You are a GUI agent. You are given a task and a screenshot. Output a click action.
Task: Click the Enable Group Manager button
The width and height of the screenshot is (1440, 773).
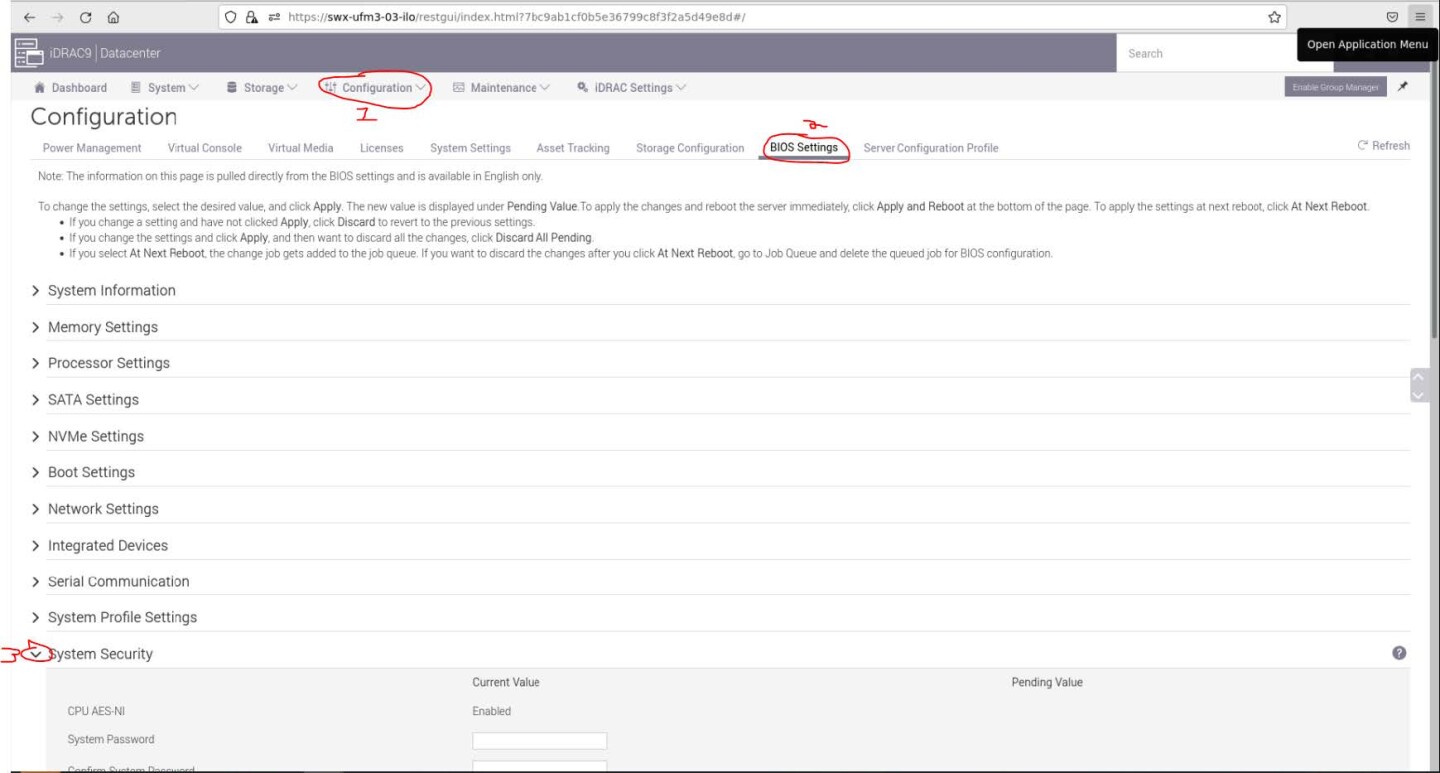pos(1335,88)
